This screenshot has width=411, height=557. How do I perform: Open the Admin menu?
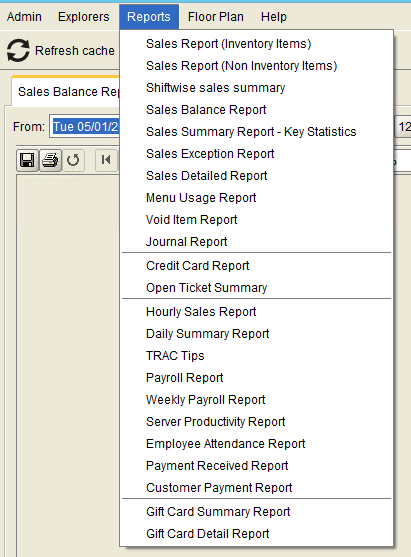point(24,17)
